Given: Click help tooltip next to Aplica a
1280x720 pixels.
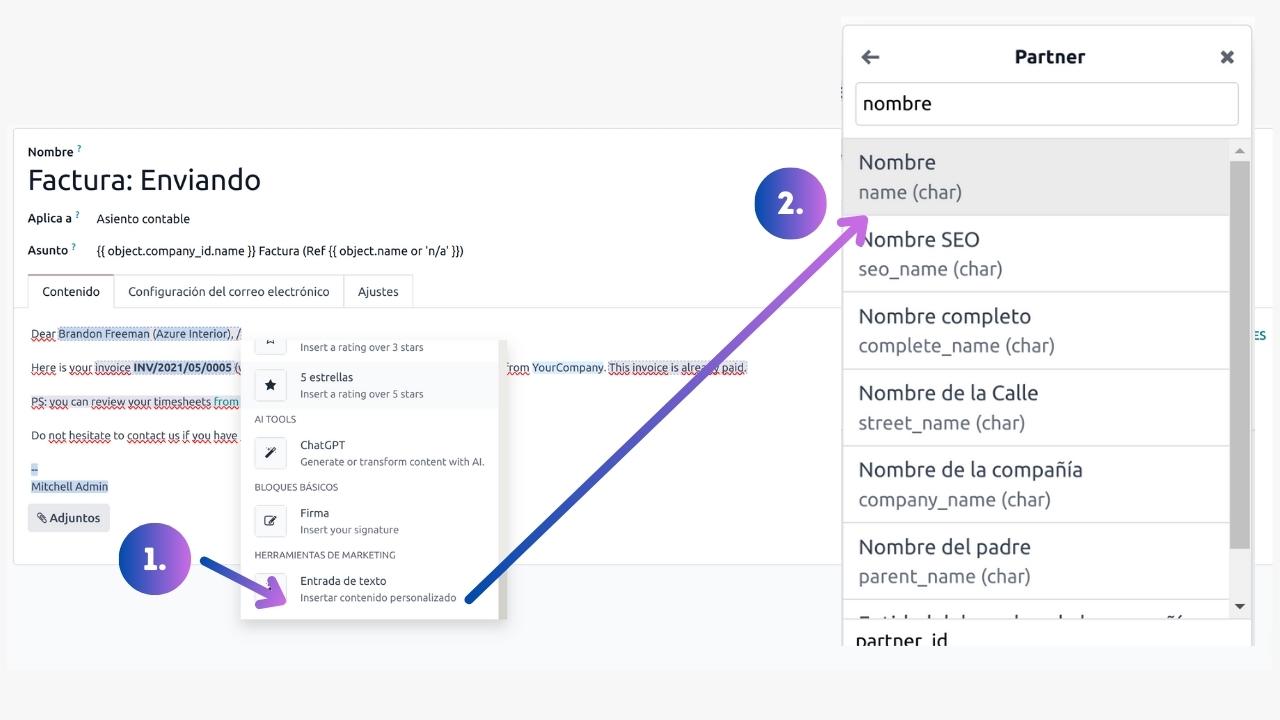Looking at the screenshot, I should [77, 215].
